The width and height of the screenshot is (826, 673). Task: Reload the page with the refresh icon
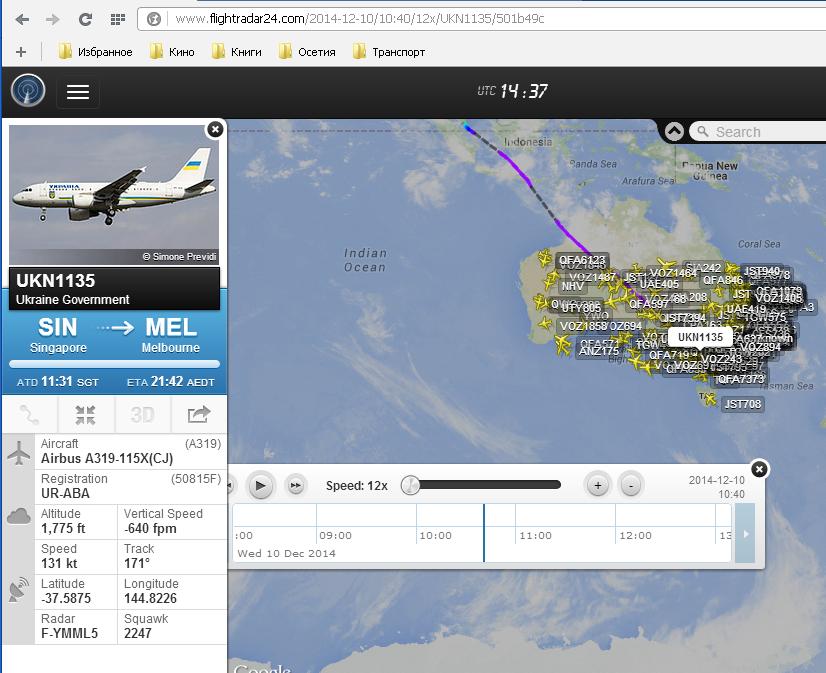[85, 19]
